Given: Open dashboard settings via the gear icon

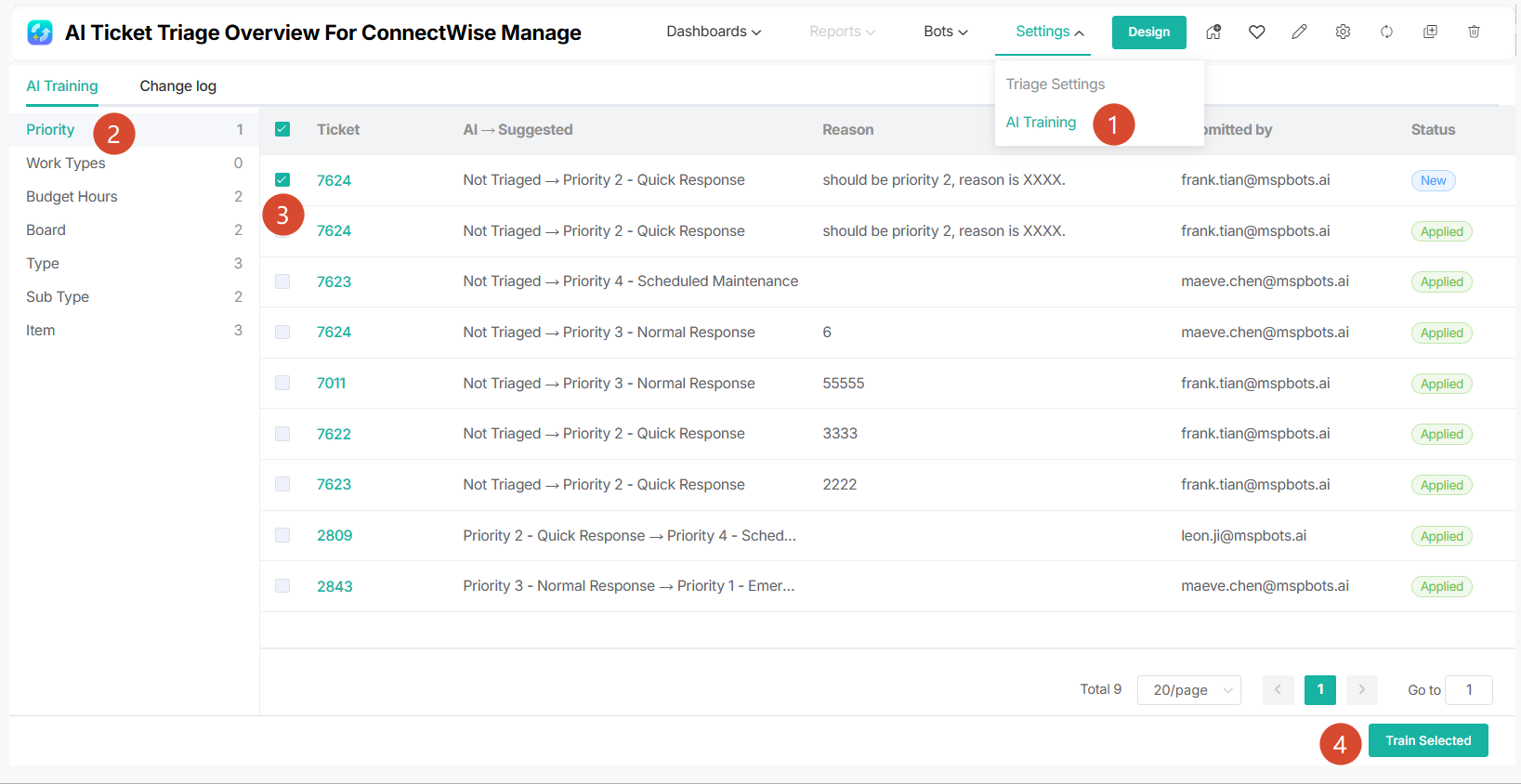Looking at the screenshot, I should (x=1343, y=32).
